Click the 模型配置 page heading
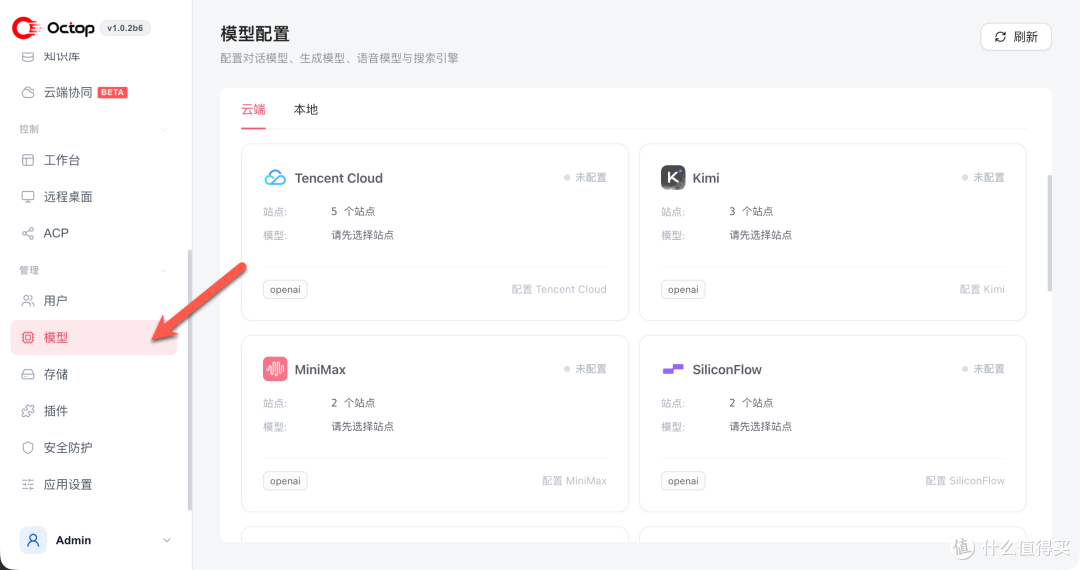 tap(255, 34)
